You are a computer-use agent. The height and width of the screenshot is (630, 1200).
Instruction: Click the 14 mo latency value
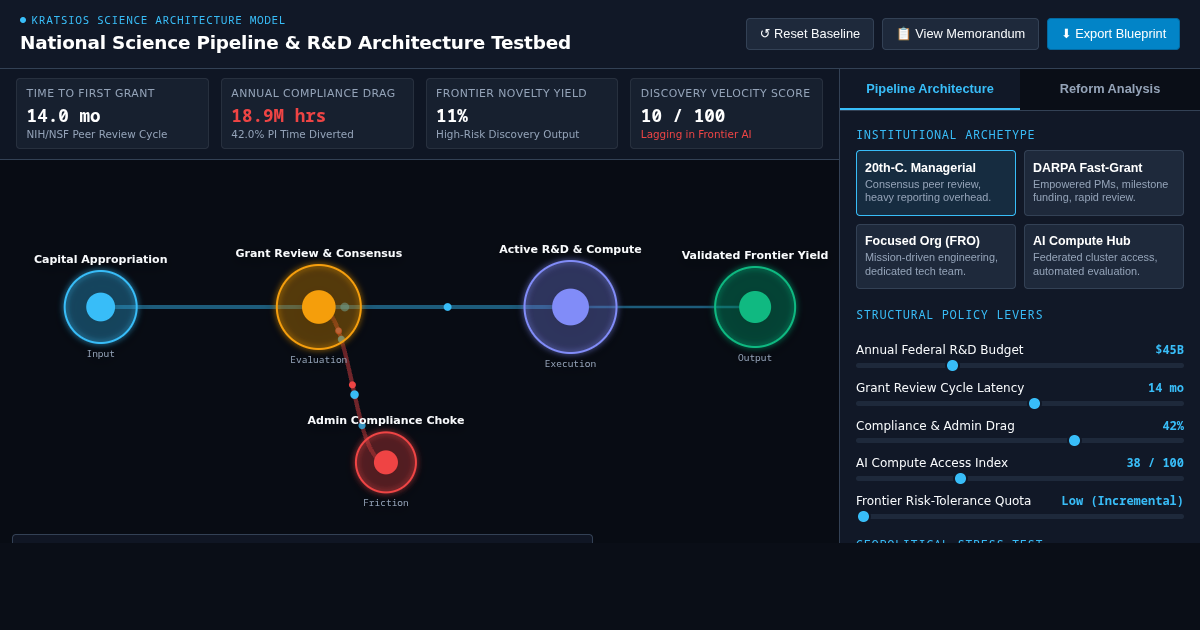click(x=1166, y=388)
